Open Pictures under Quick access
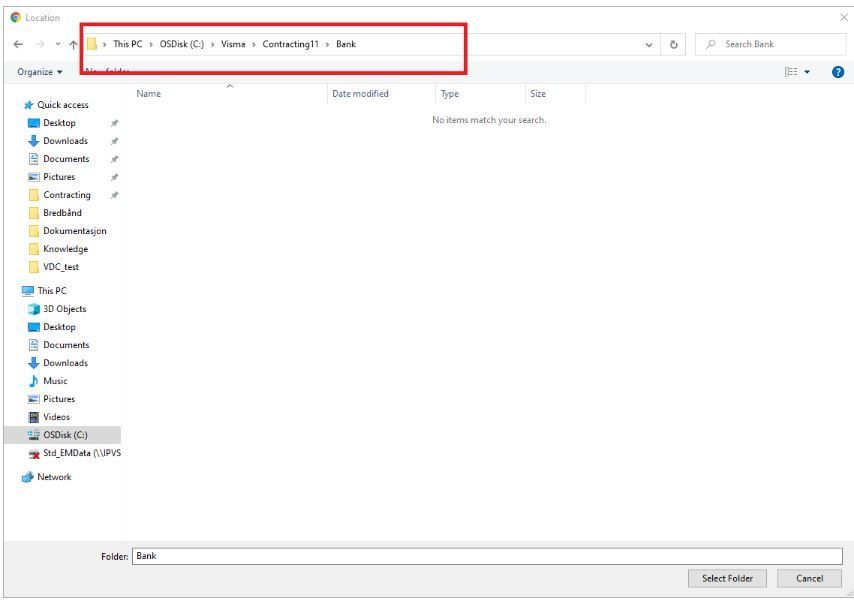This screenshot has width=854, height=600. coord(59,177)
